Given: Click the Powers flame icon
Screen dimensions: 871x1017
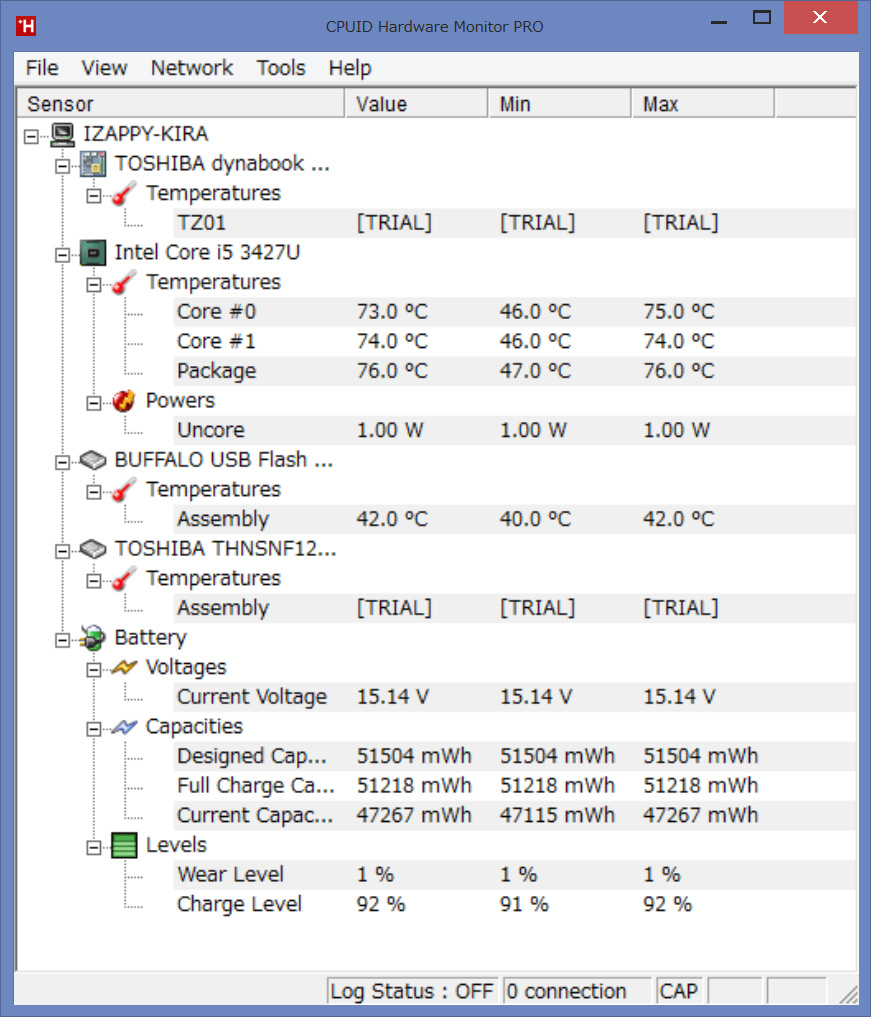Looking at the screenshot, I should coord(124,401).
